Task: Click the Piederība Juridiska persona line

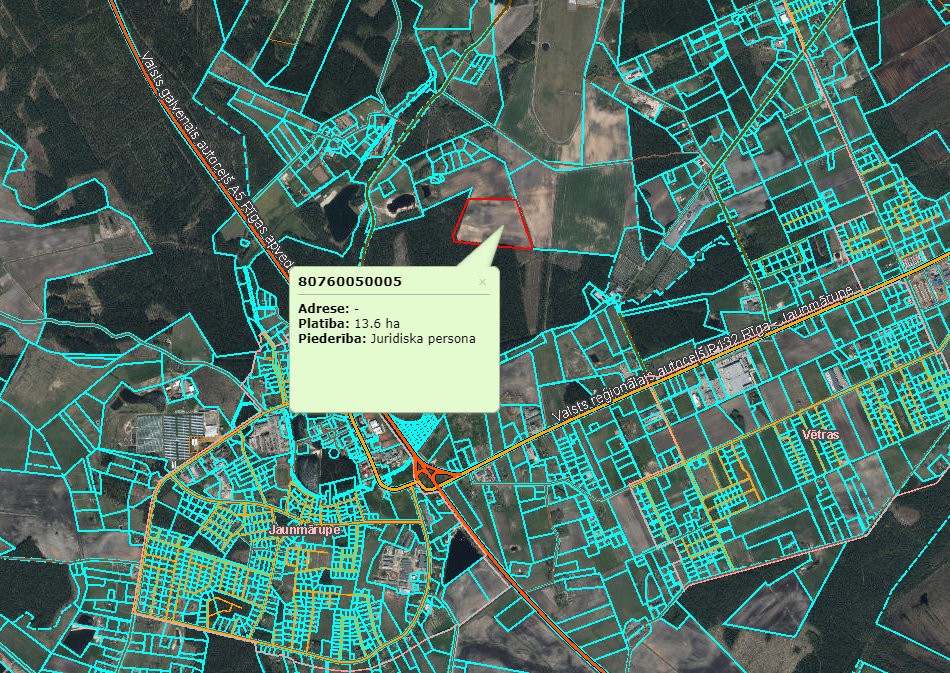Action: click(387, 339)
